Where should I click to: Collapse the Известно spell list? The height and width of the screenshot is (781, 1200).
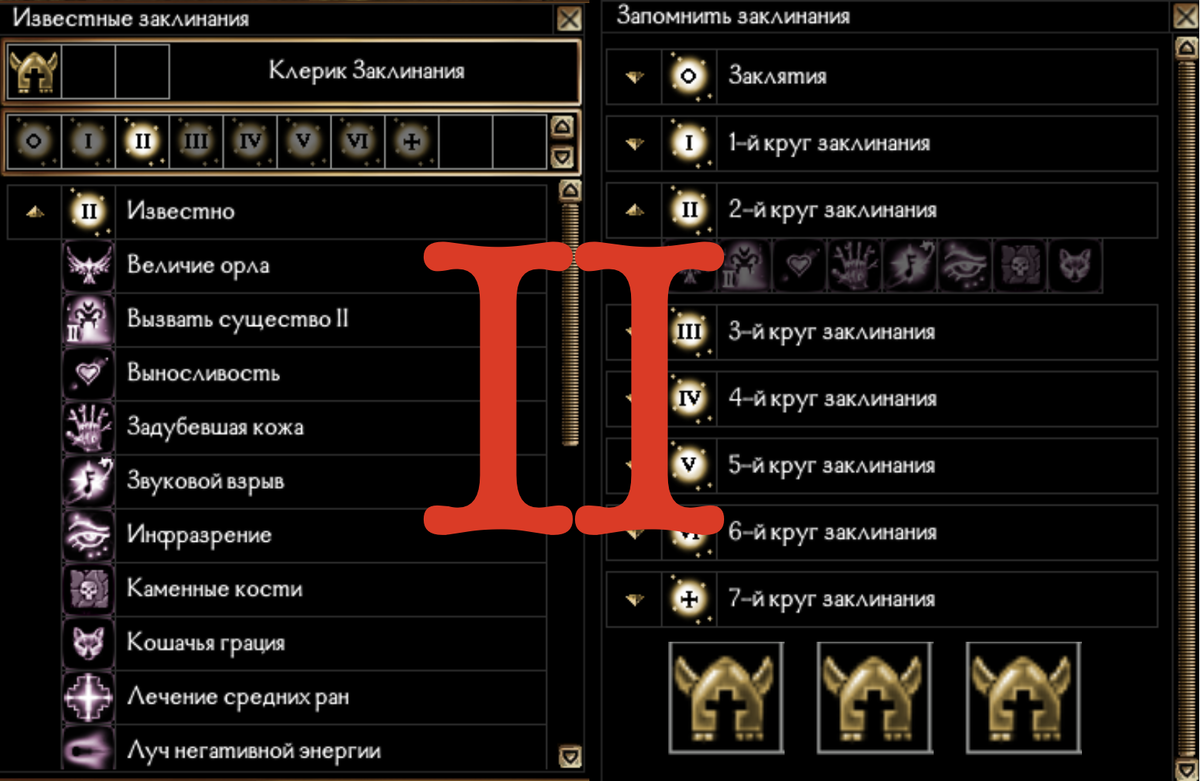(35, 212)
